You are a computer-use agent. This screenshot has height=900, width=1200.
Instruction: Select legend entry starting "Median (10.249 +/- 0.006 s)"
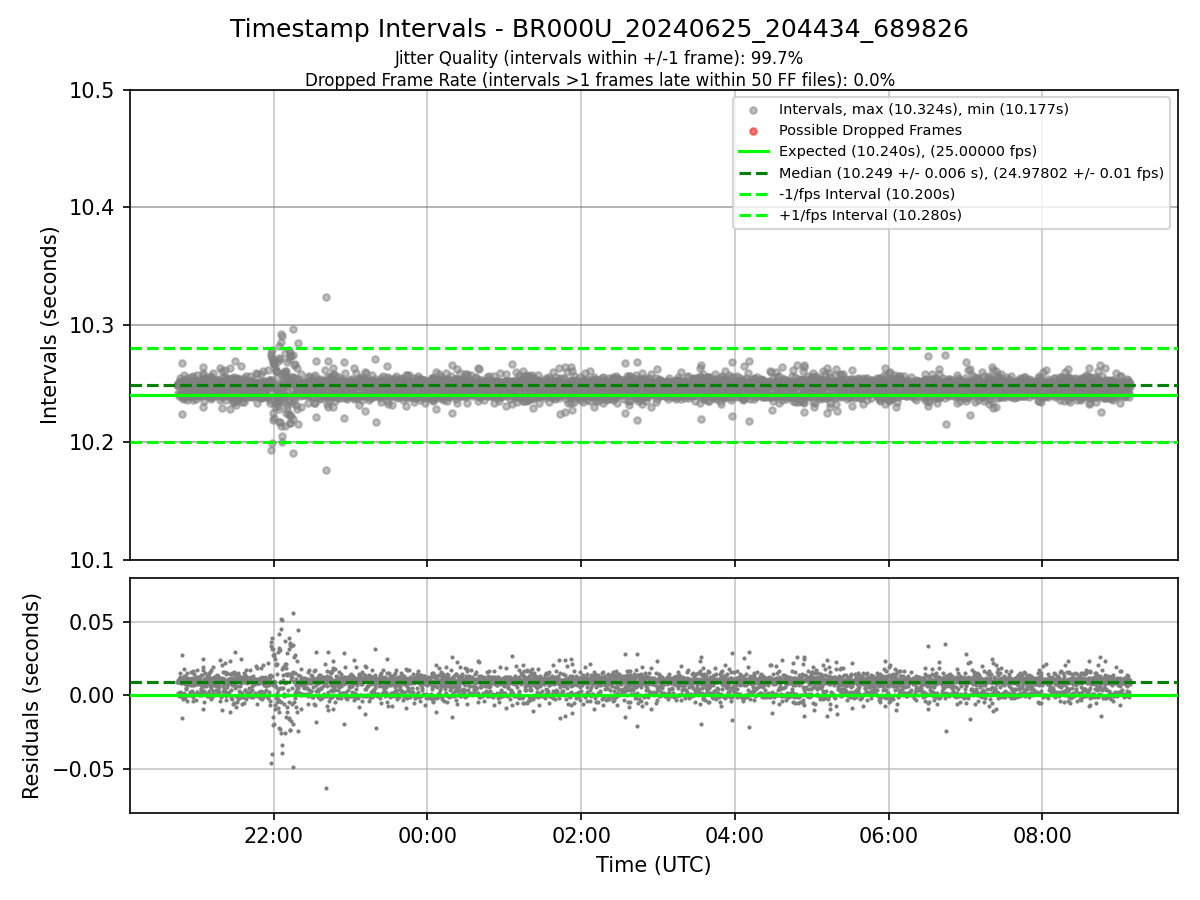coord(971,172)
